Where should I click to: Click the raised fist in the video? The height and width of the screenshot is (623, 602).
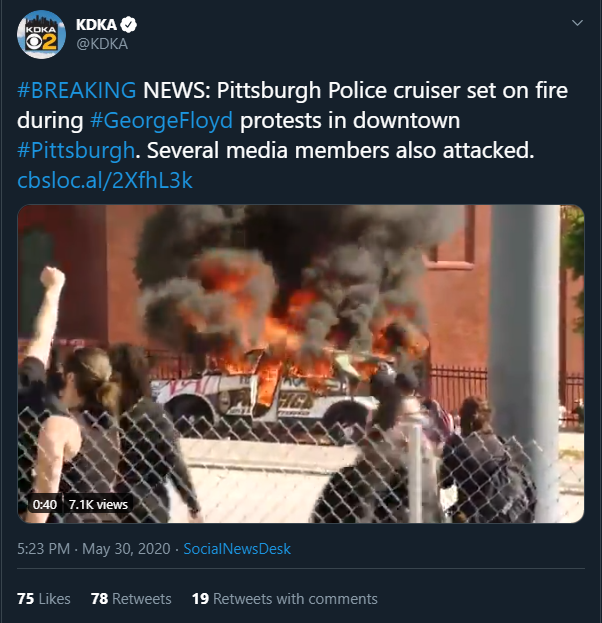pos(53,277)
